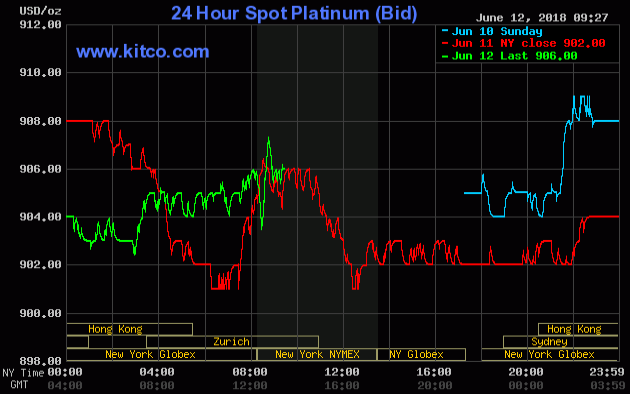This screenshot has width=630, height=394.
Task: Click the 16:00 NY time axis label
Action: coord(434,372)
